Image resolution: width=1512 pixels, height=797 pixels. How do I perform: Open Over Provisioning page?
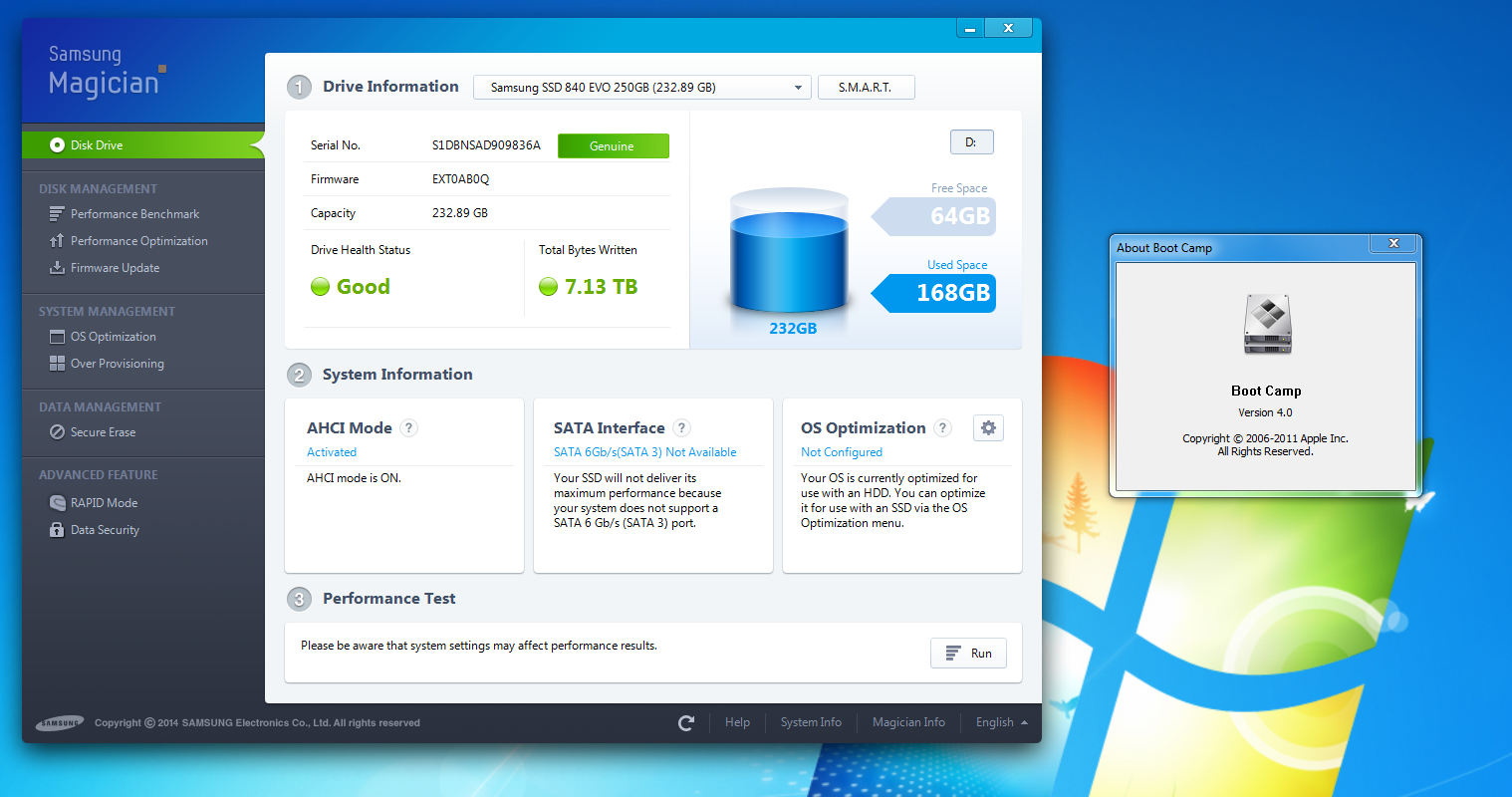[x=117, y=364]
